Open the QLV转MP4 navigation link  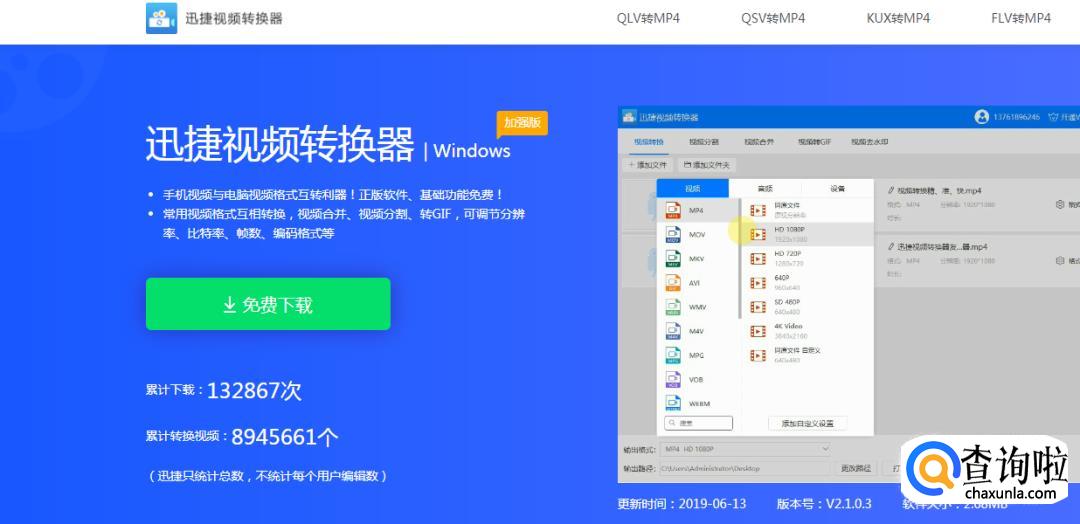[648, 19]
